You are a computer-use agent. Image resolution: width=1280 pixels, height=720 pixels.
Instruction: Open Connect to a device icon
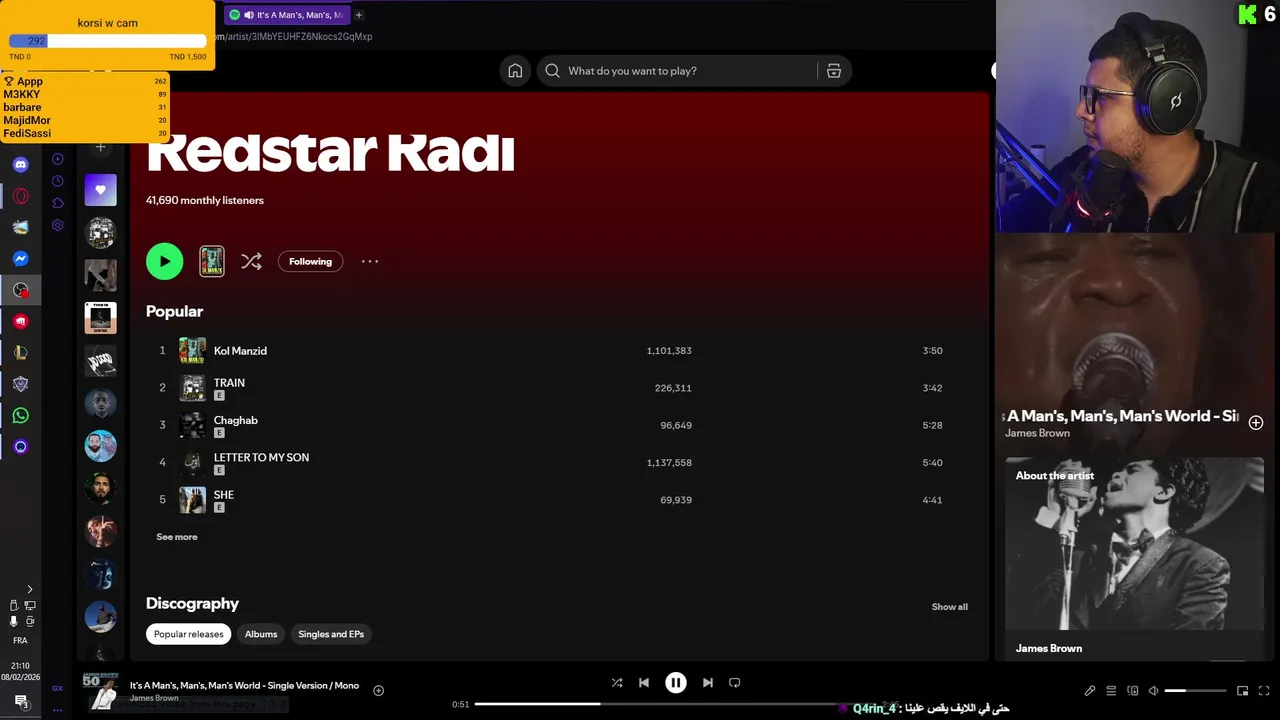pos(1133,691)
